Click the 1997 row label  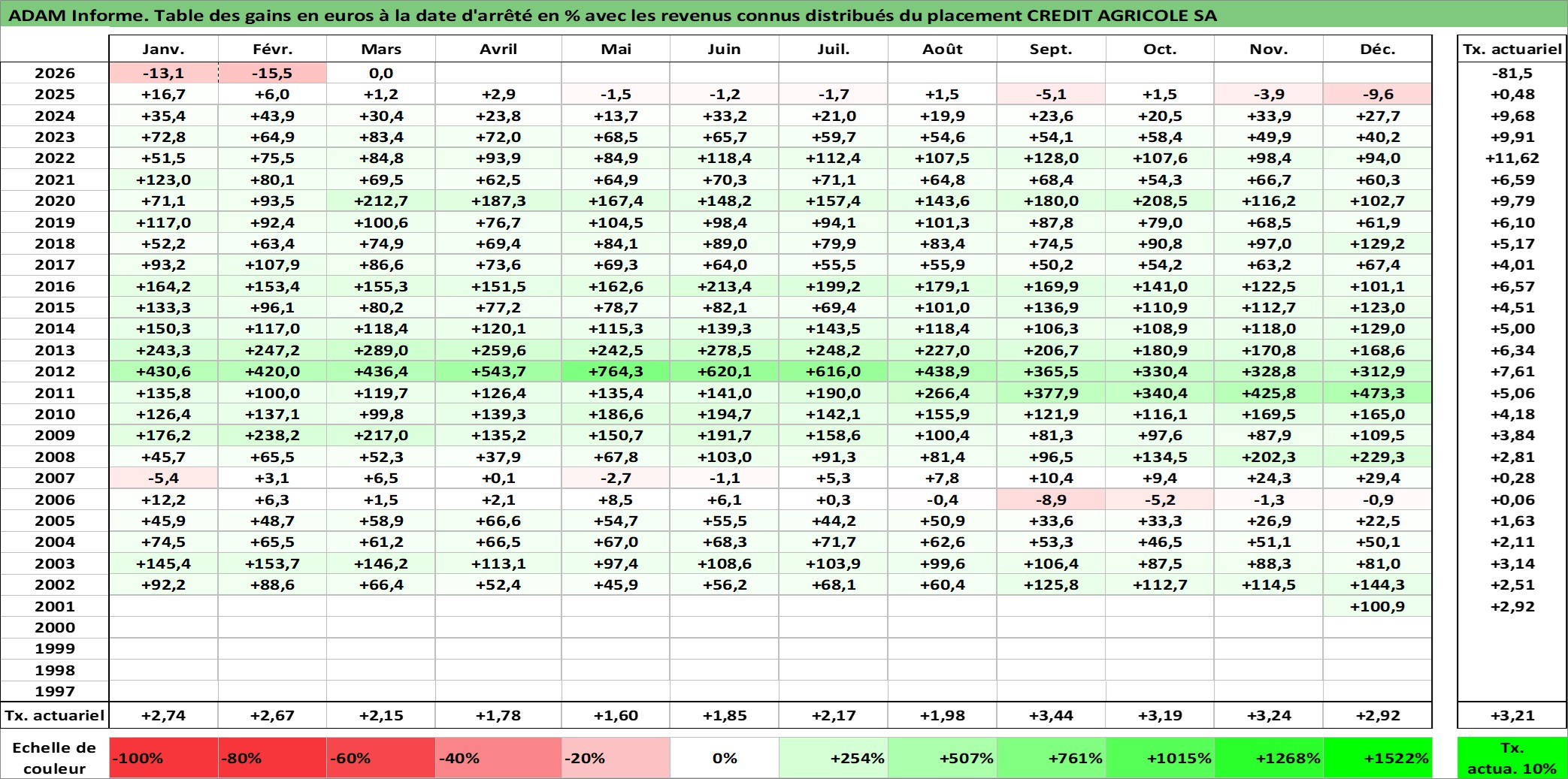tap(55, 691)
